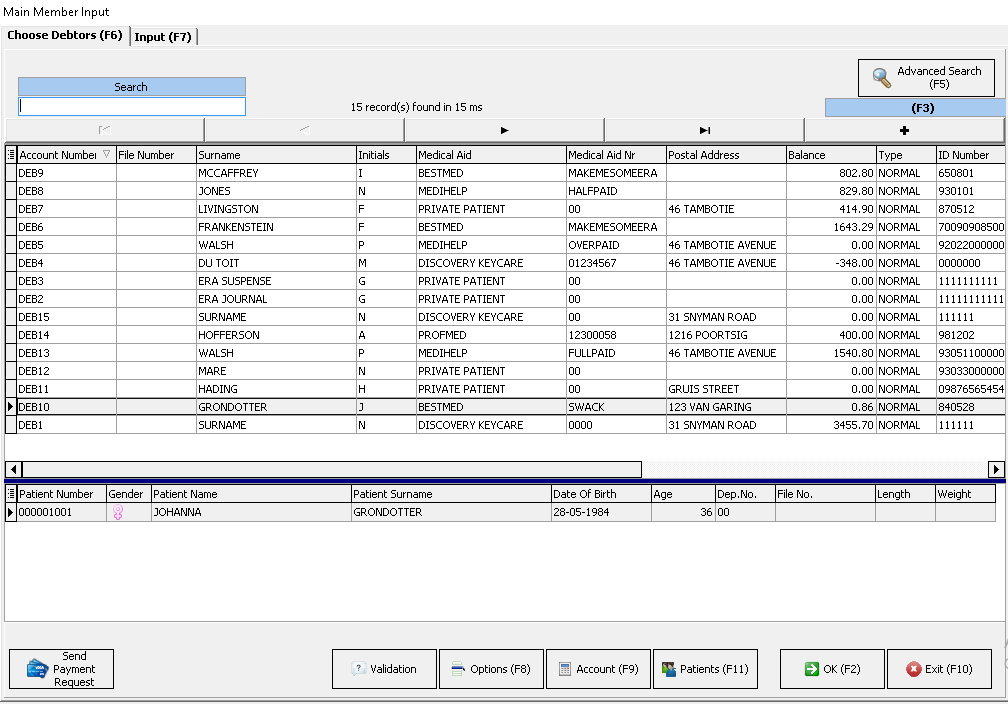Screen dimensions: 1008x704
Task: Exit using Exit (F10) button
Action: (x=938, y=669)
